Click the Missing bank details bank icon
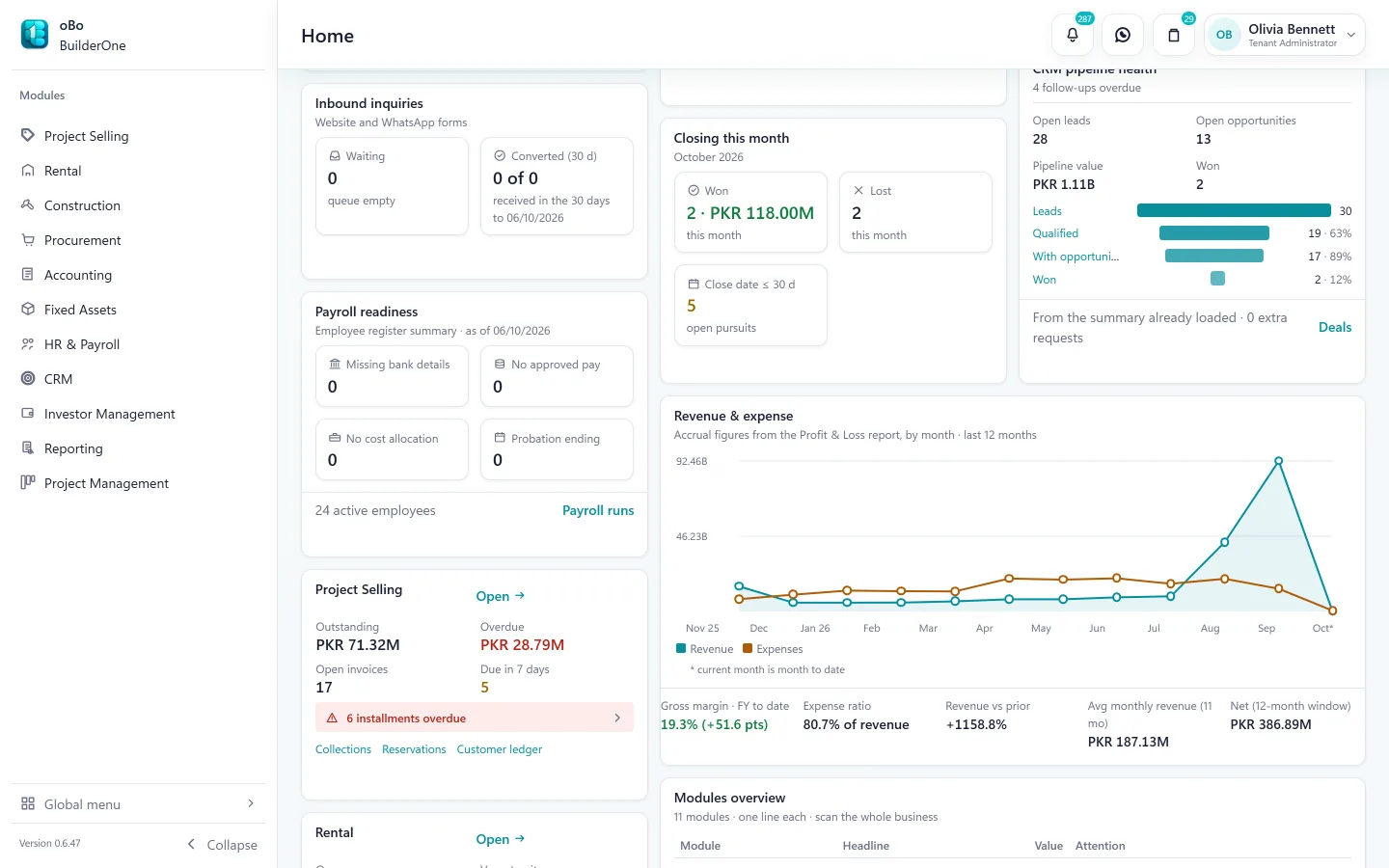Screen dimensions: 1389x868 [335, 365]
